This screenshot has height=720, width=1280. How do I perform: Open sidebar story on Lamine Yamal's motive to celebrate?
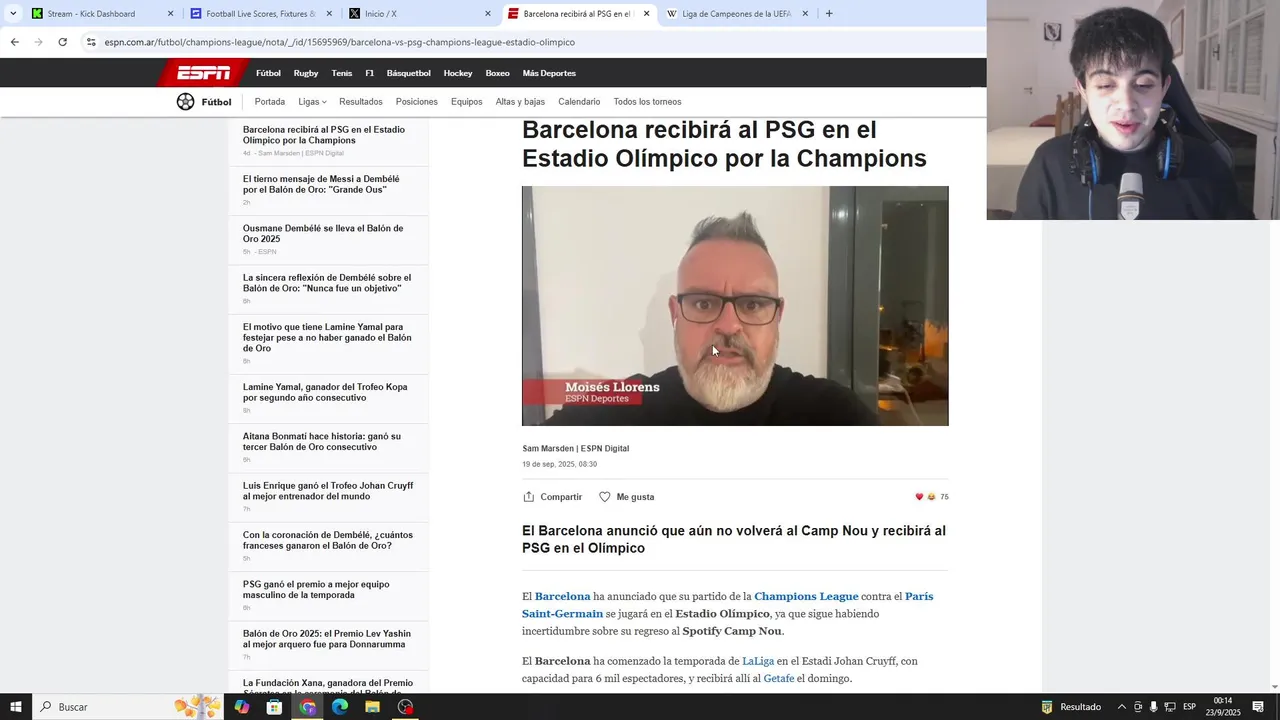pyautogui.click(x=327, y=337)
